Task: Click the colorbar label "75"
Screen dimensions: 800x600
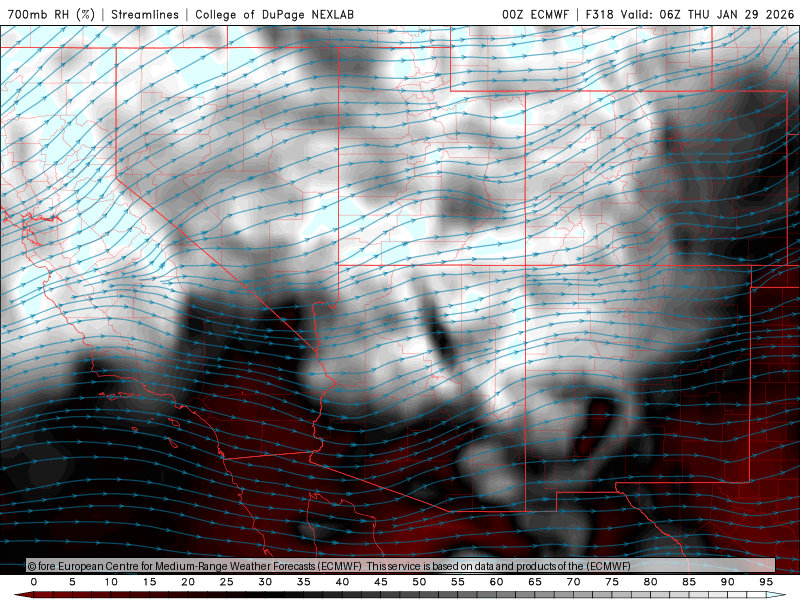Action: [x=612, y=582]
